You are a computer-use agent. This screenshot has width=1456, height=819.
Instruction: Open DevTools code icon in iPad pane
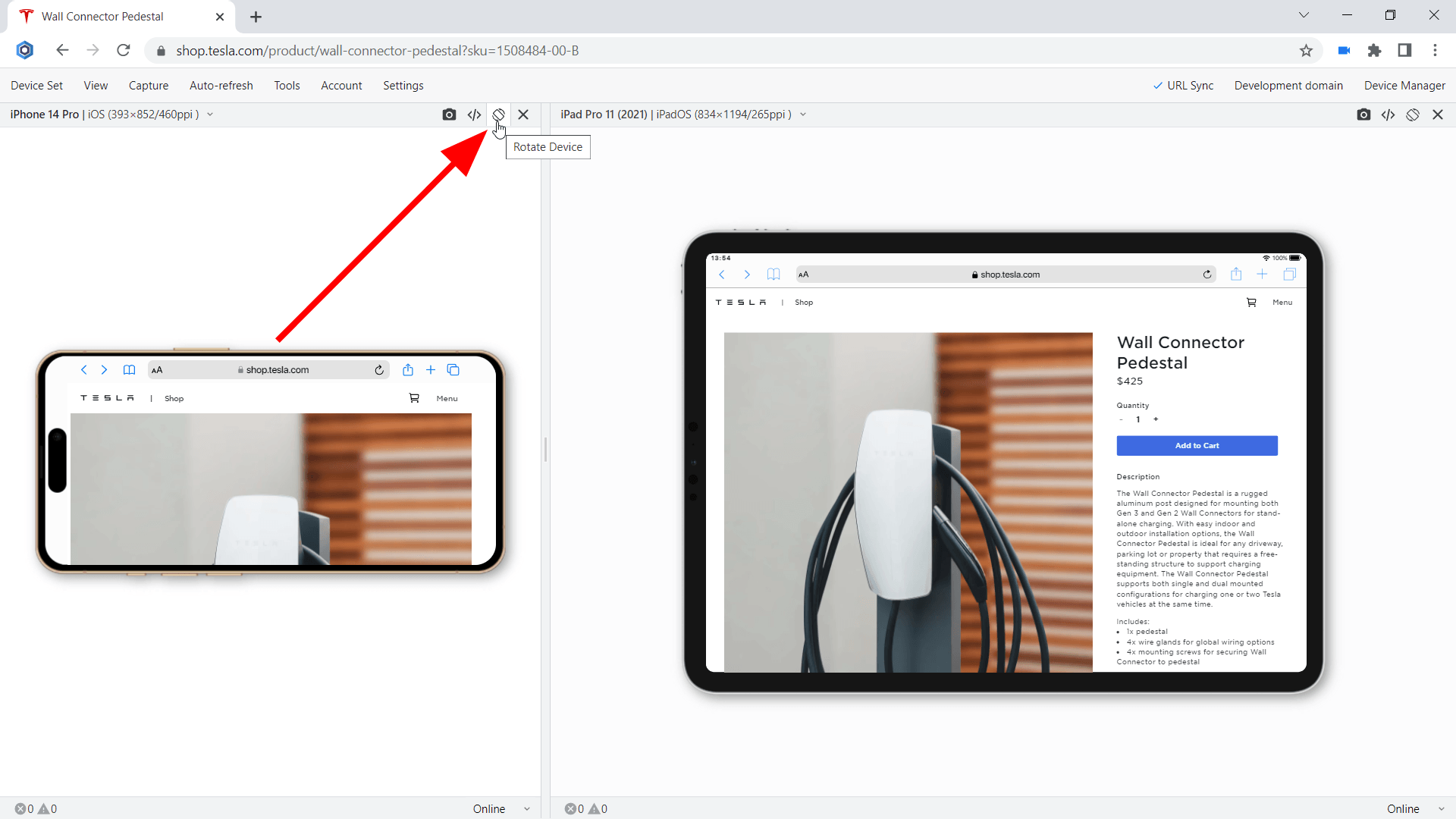pos(1388,115)
